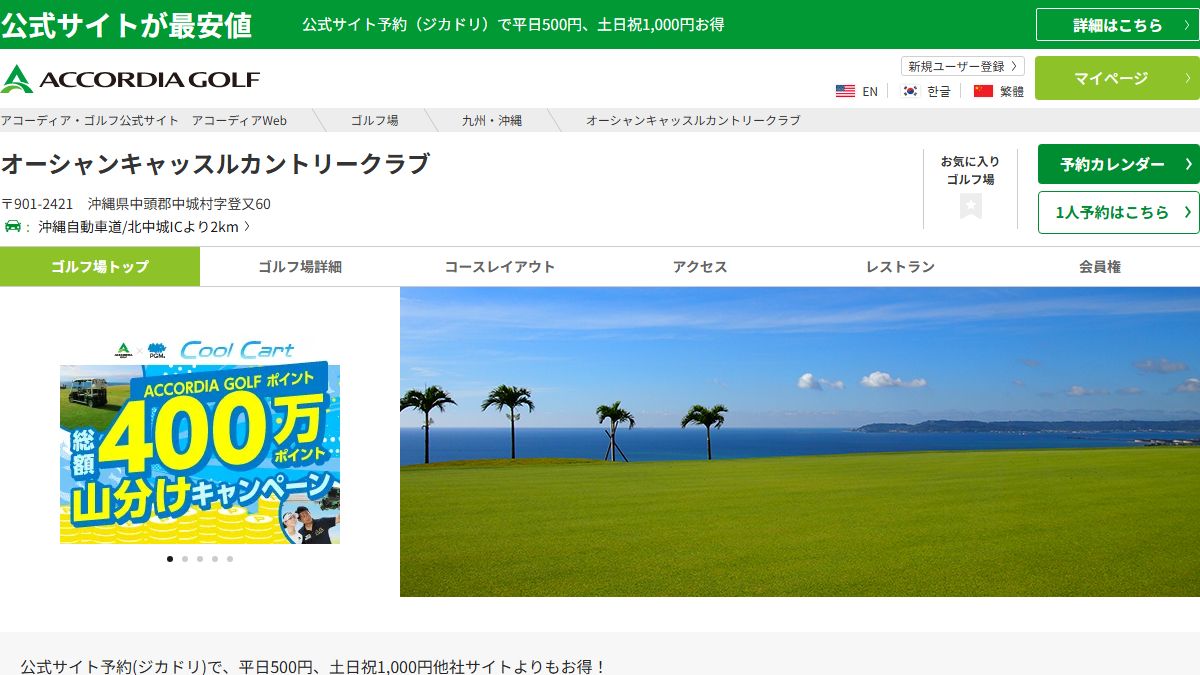Screen dimensions: 1200x675
Task: Open マイページ button
Action: (x=1117, y=78)
